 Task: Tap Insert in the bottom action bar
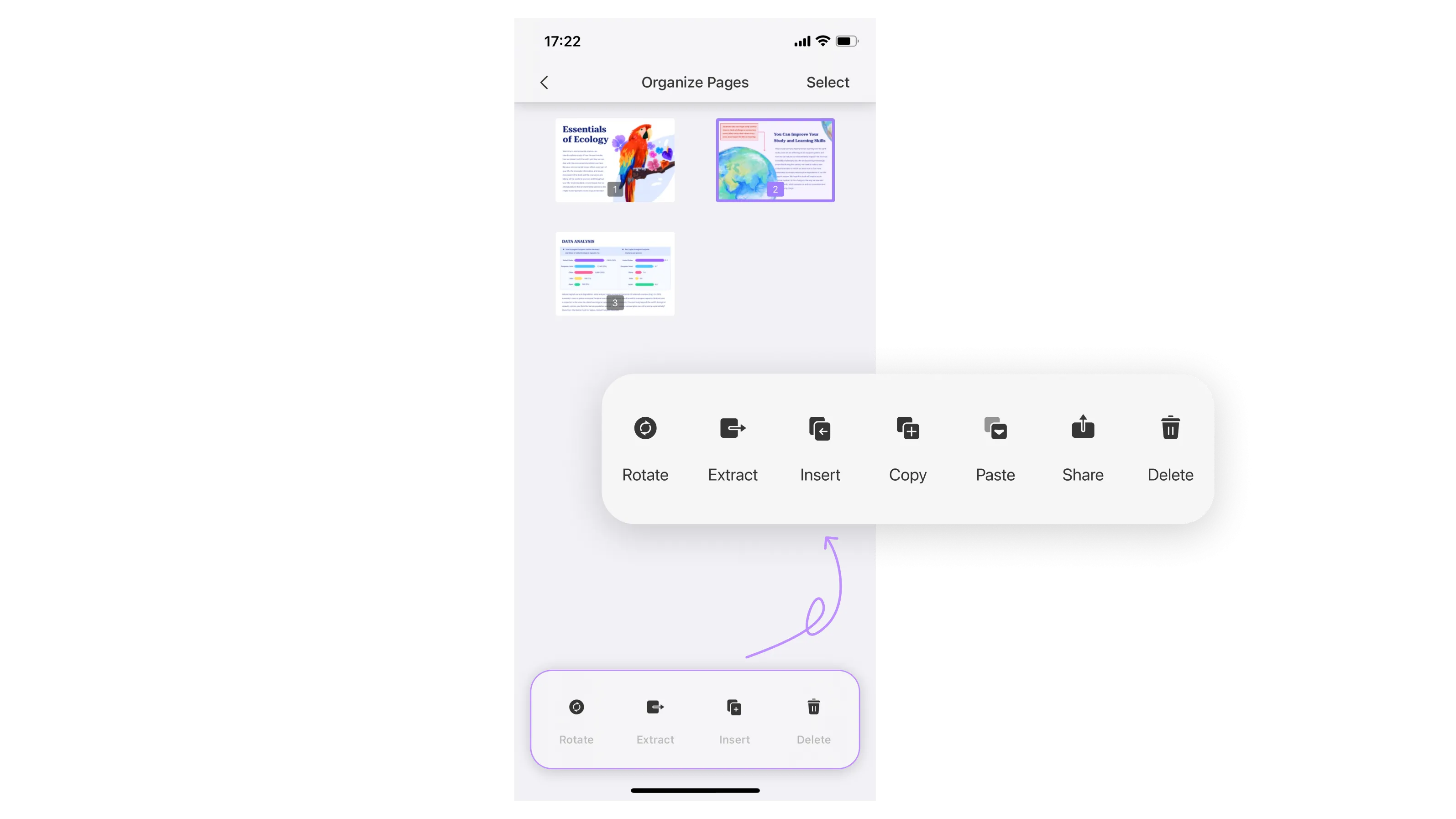coord(734,719)
